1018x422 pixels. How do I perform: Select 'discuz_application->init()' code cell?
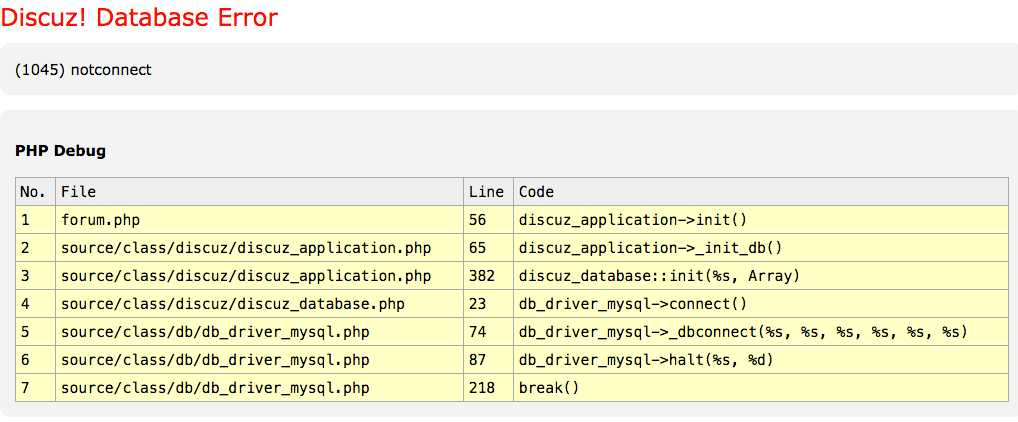[x=760, y=220]
